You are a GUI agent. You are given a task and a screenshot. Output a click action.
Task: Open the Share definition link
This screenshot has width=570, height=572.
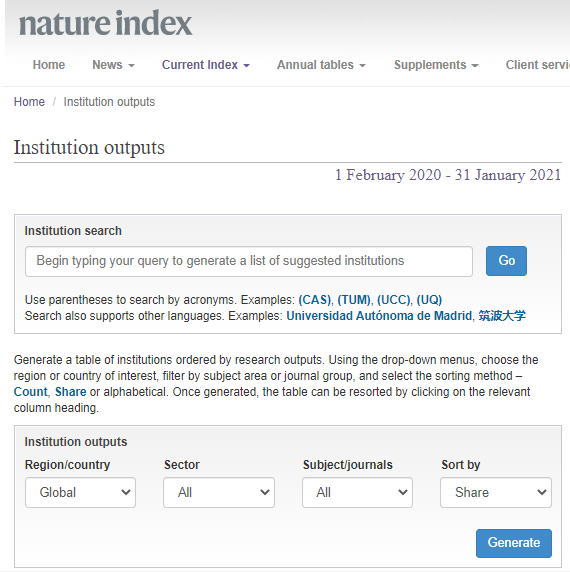coord(70,392)
